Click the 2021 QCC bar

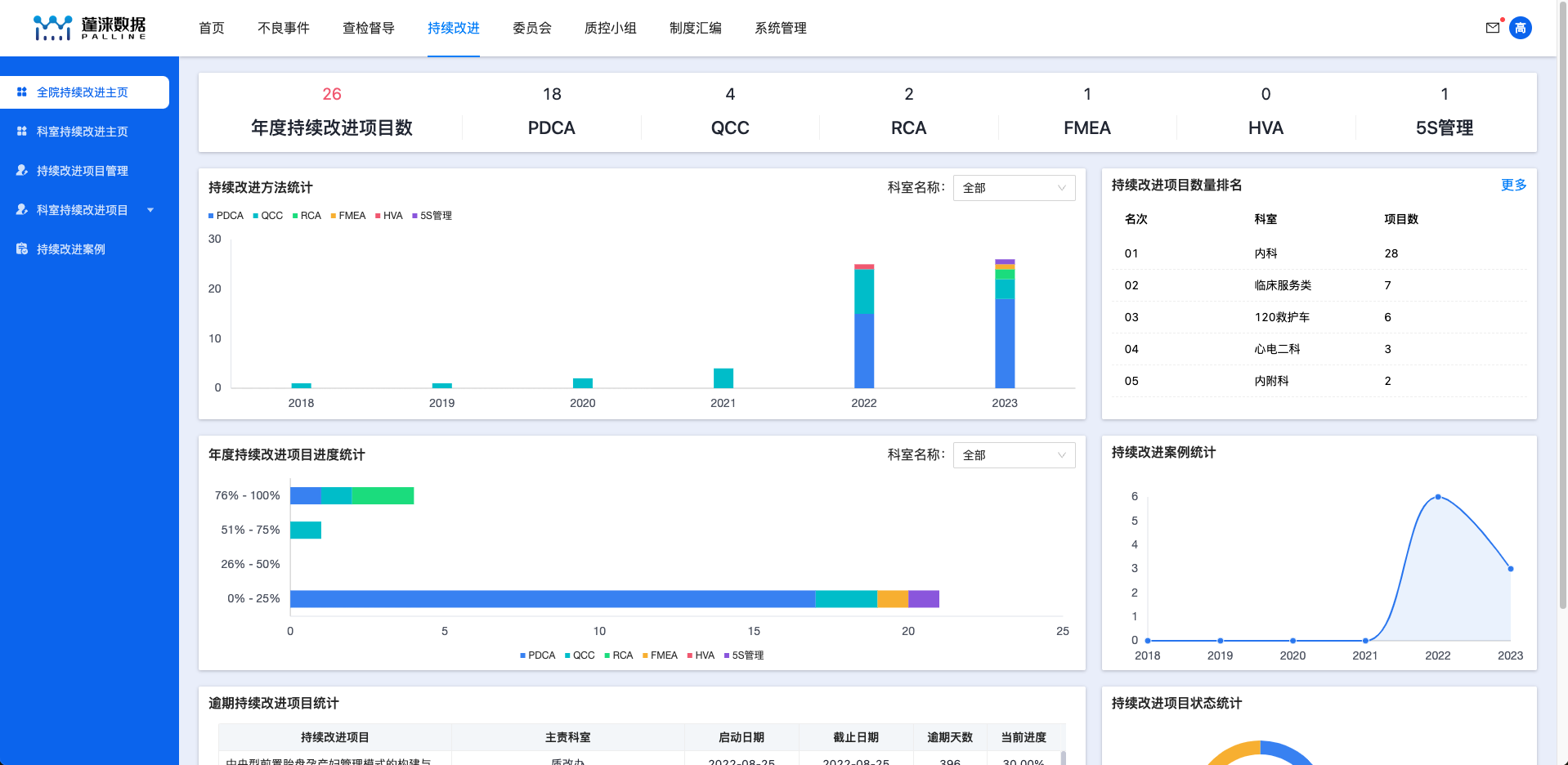tap(724, 378)
